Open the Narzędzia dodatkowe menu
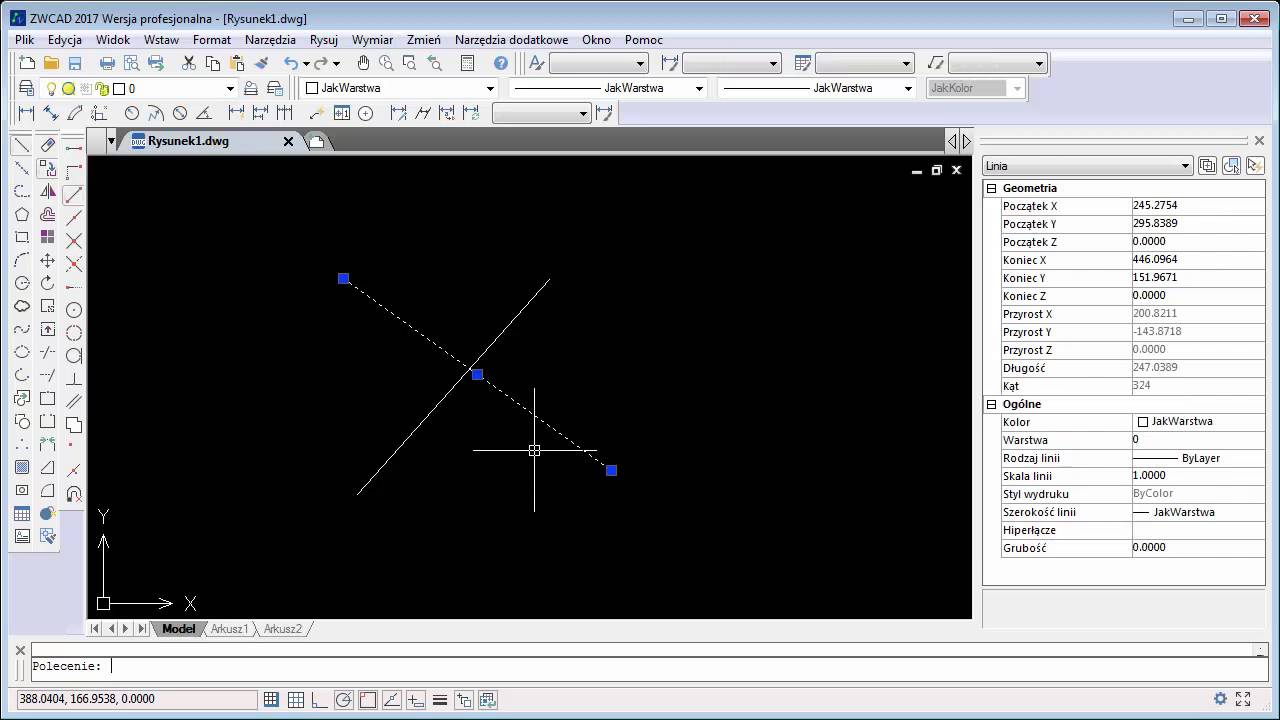This screenshot has width=1280, height=720. click(511, 40)
